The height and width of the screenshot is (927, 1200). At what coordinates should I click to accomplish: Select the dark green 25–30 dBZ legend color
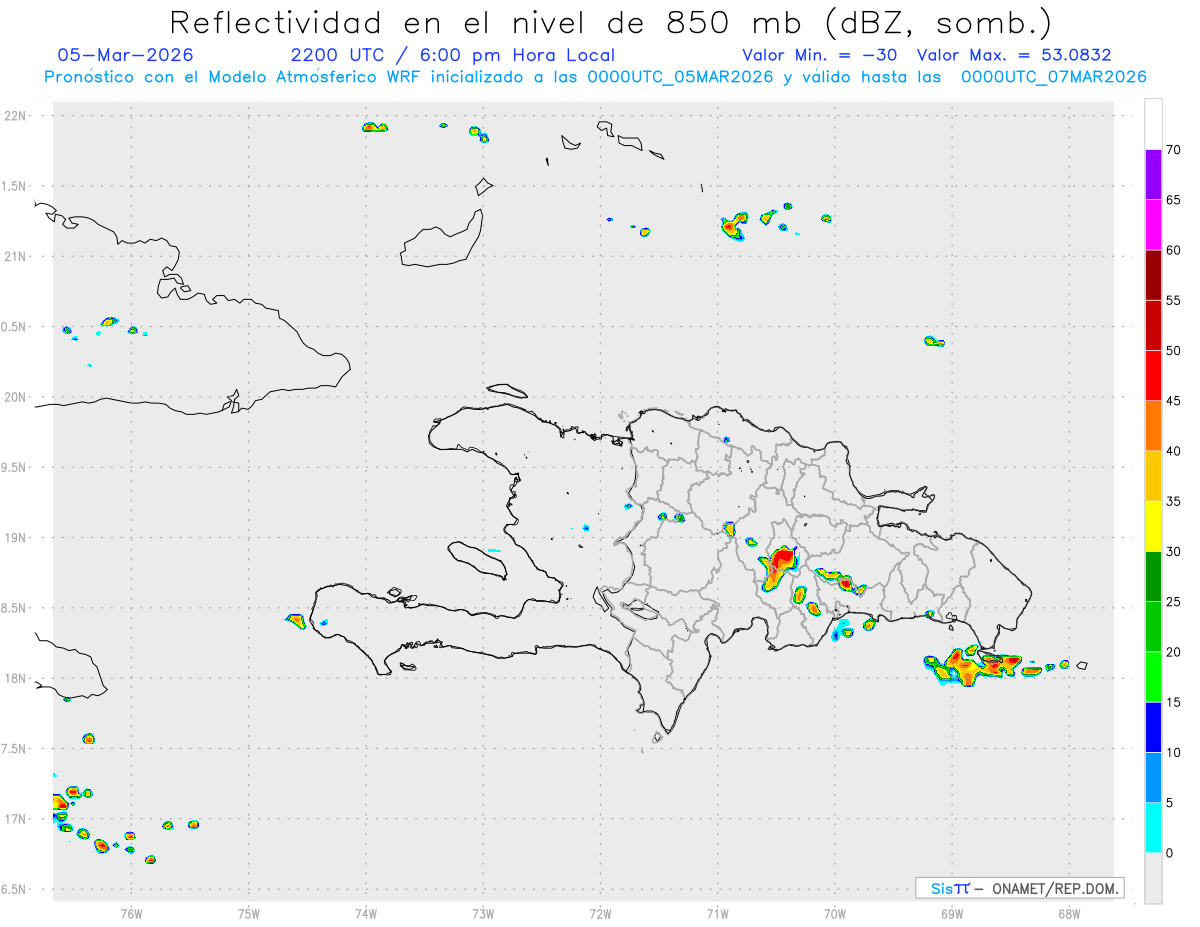1153,576
